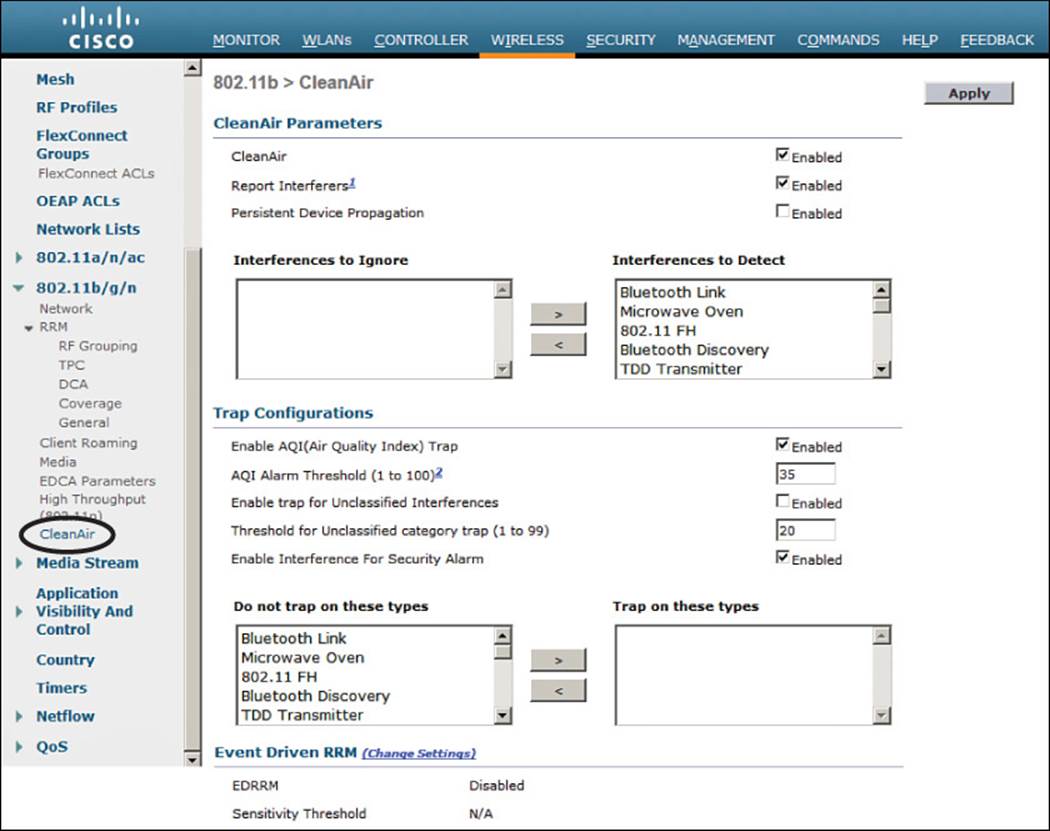Open Report Interferers footnote 1 link
Screen dimensions: 1050x831
click(x=352, y=182)
